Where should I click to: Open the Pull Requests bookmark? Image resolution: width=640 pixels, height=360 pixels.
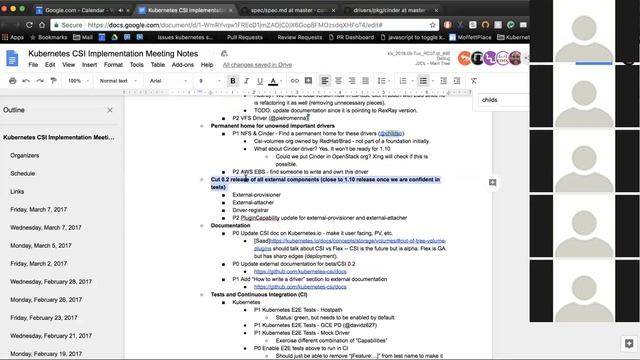pyautogui.click(x=244, y=37)
